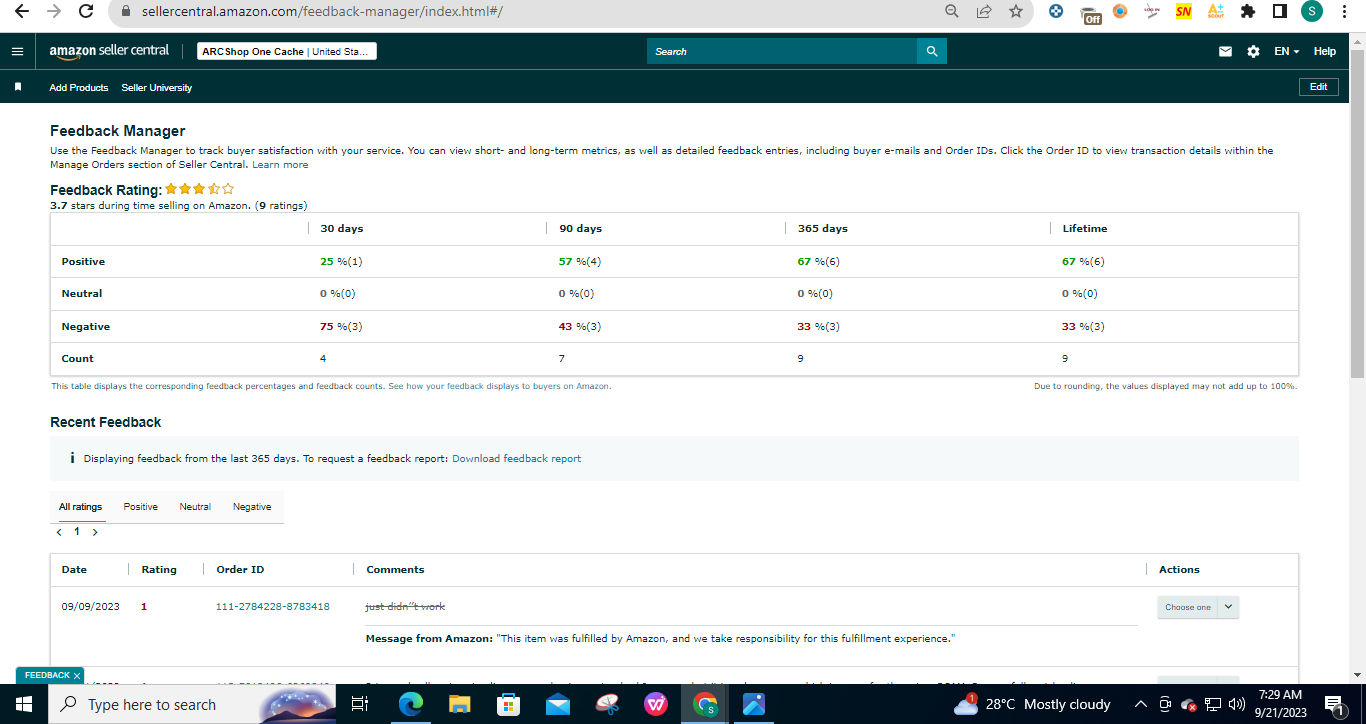Click the 09/09/2023 date cell
The width and height of the screenshot is (1366, 724).
[x=90, y=607]
